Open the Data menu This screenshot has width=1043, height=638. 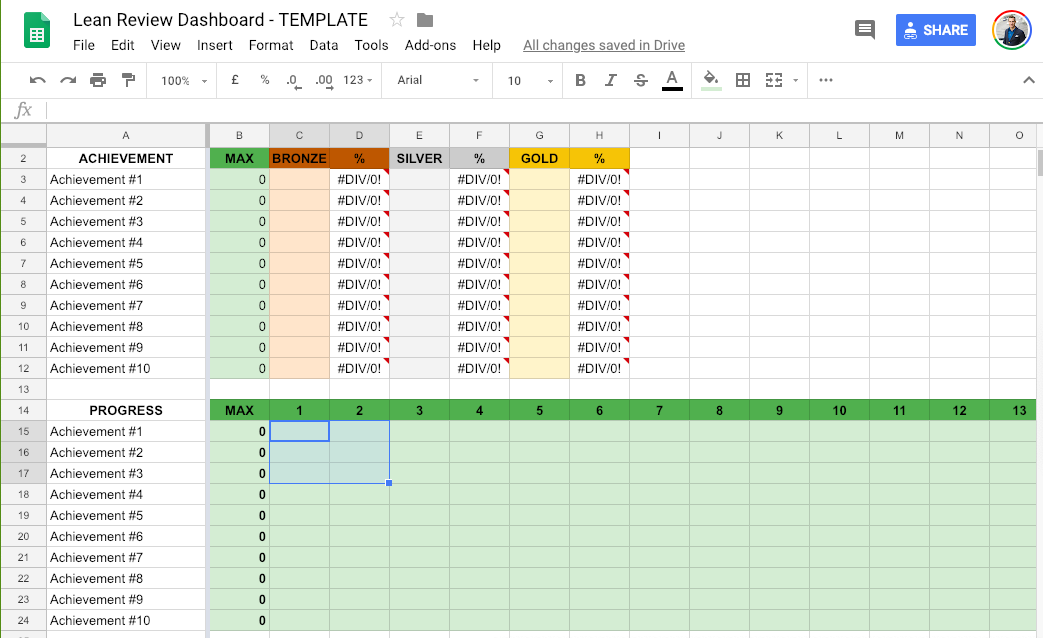coord(324,45)
